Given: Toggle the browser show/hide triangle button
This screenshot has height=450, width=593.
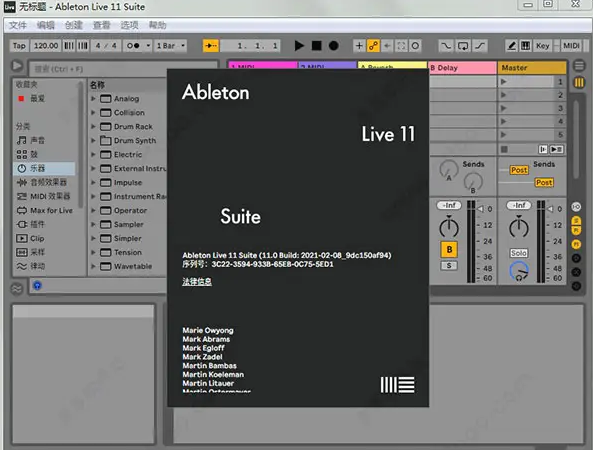Looking at the screenshot, I should coord(17,66).
